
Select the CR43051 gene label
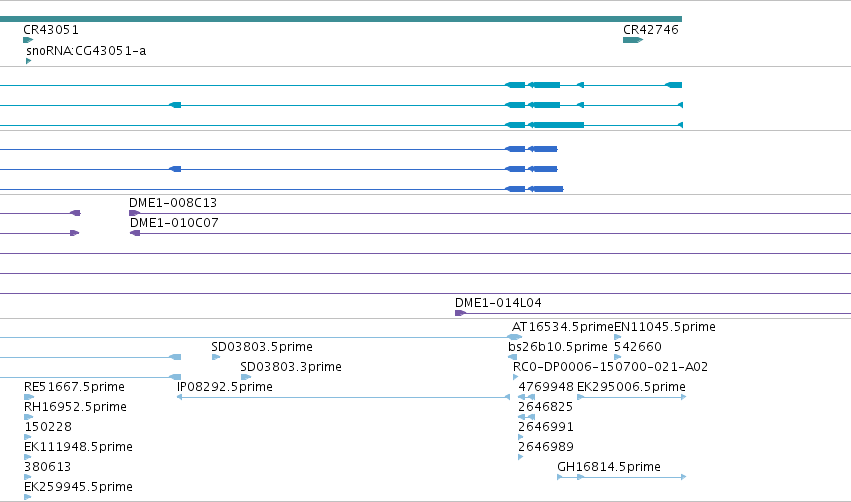pos(50,30)
